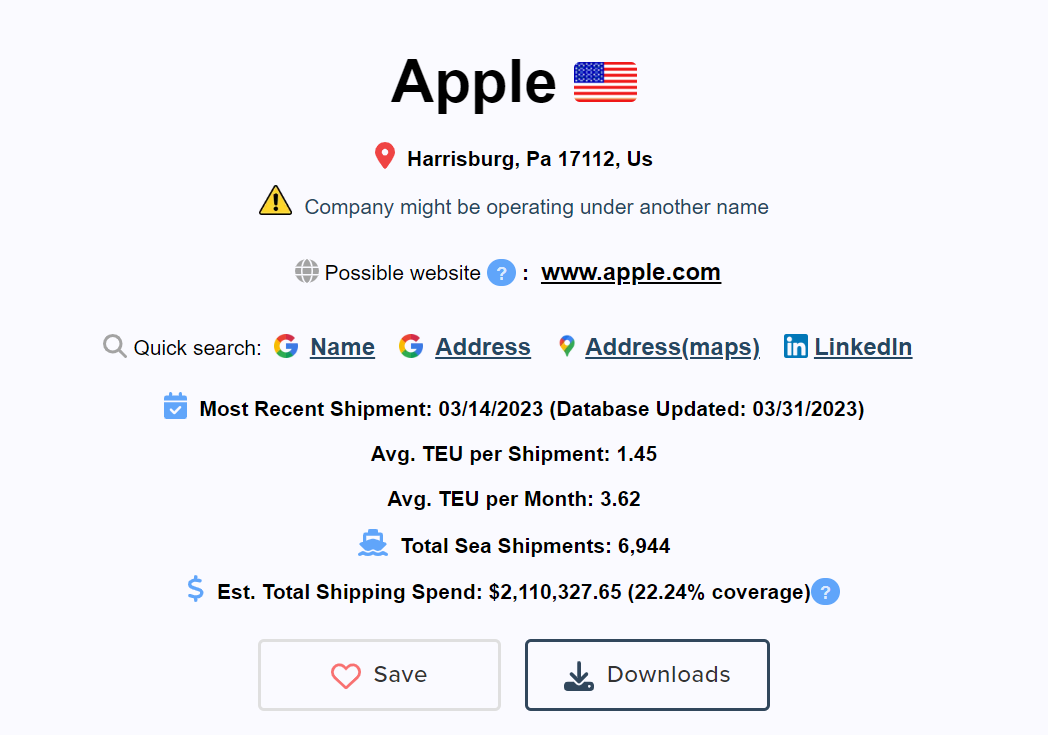Click the US flag icon beside Apple

coord(605,81)
